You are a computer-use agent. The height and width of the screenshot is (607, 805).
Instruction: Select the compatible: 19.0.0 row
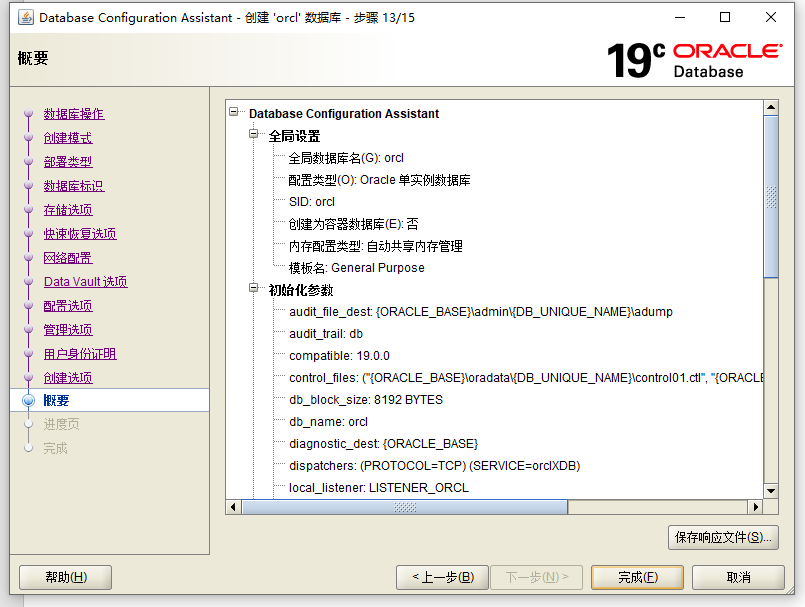coord(339,356)
